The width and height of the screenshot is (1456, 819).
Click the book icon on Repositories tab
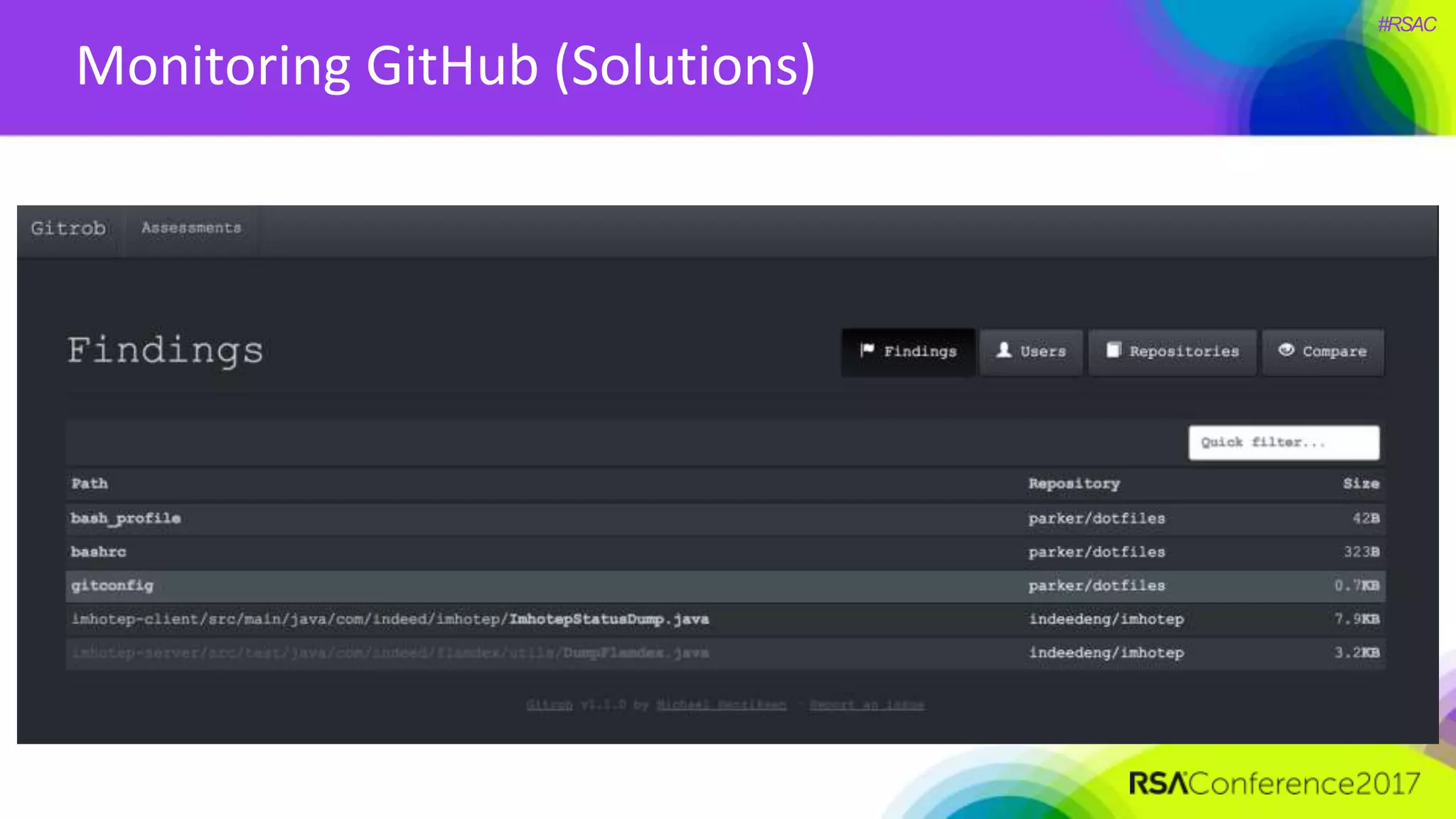tap(1114, 350)
